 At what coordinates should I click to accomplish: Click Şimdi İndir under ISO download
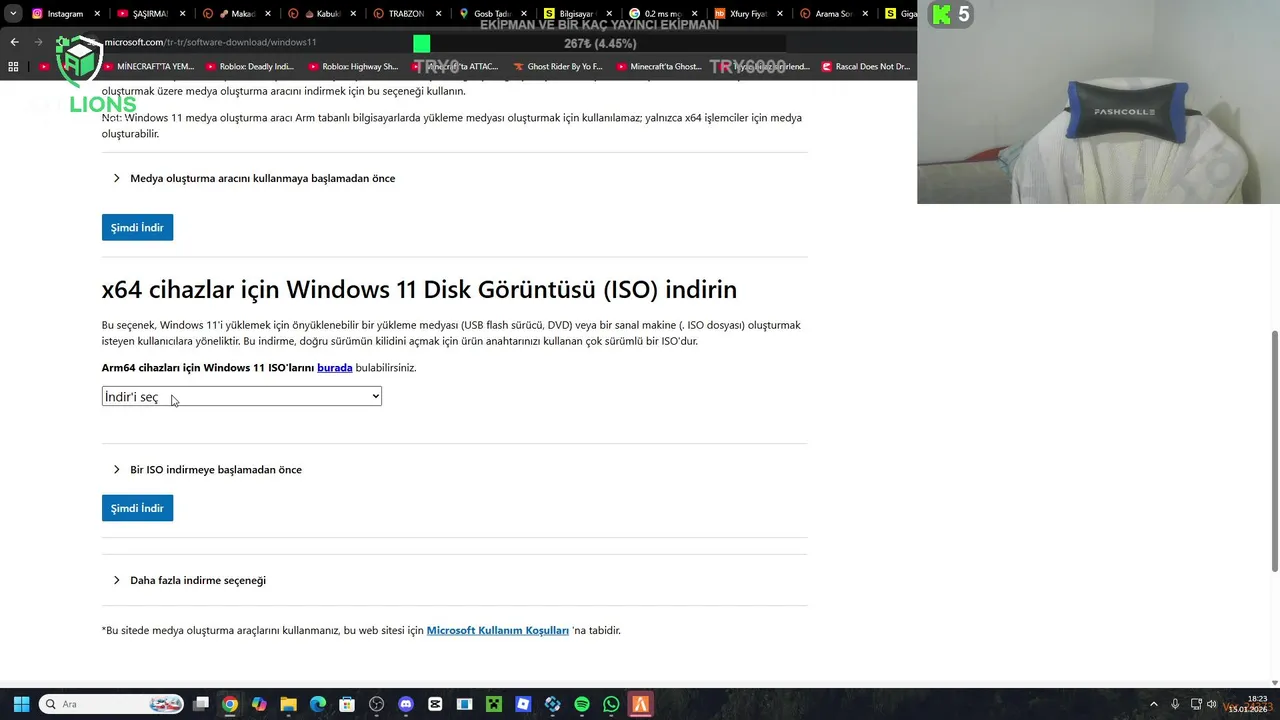click(x=137, y=508)
